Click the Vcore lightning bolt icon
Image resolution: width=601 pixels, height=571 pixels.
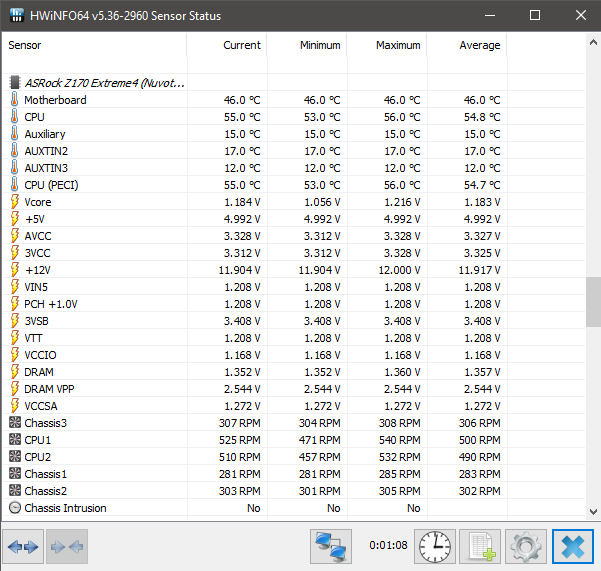(x=15, y=202)
